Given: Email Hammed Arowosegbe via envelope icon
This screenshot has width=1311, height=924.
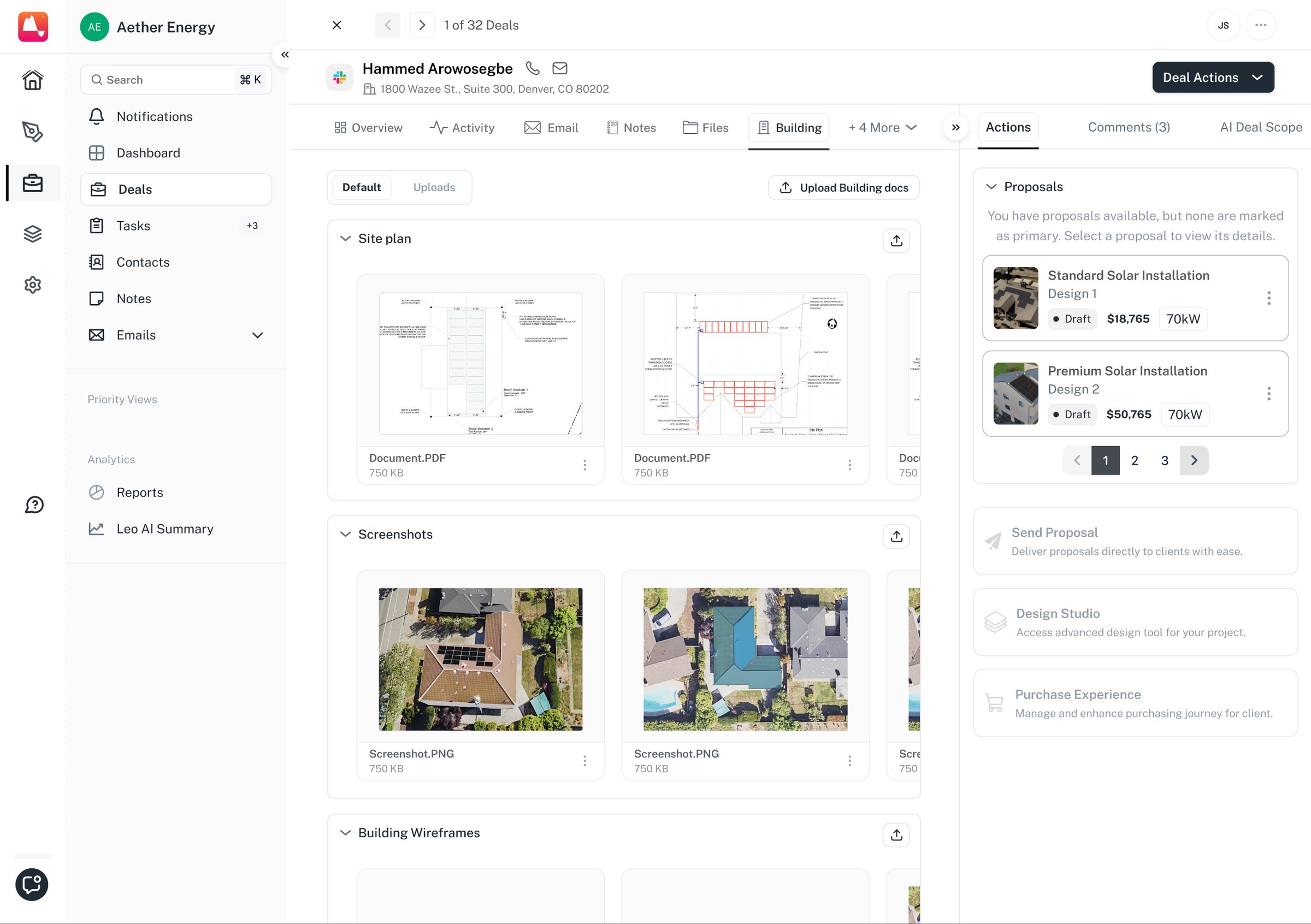Looking at the screenshot, I should click(559, 68).
